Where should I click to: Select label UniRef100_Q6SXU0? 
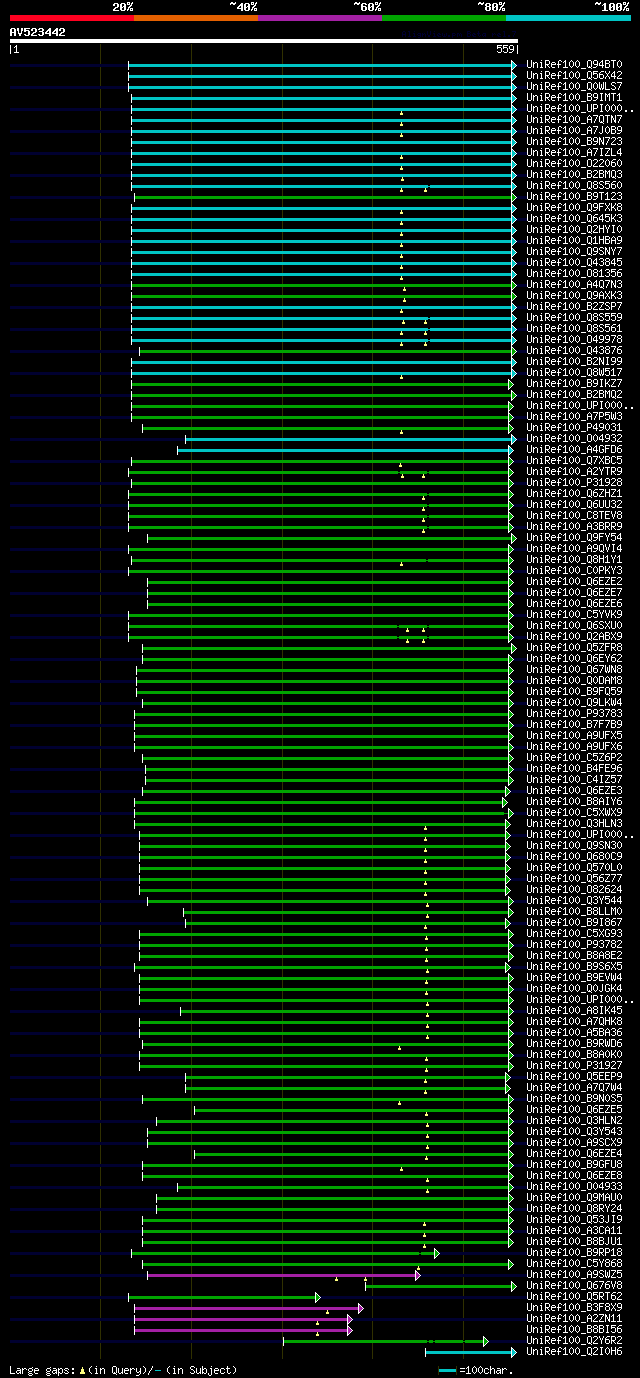click(574, 626)
